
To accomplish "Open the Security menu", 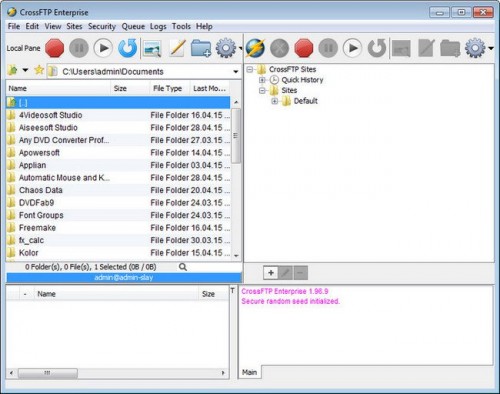I will tap(102, 26).
